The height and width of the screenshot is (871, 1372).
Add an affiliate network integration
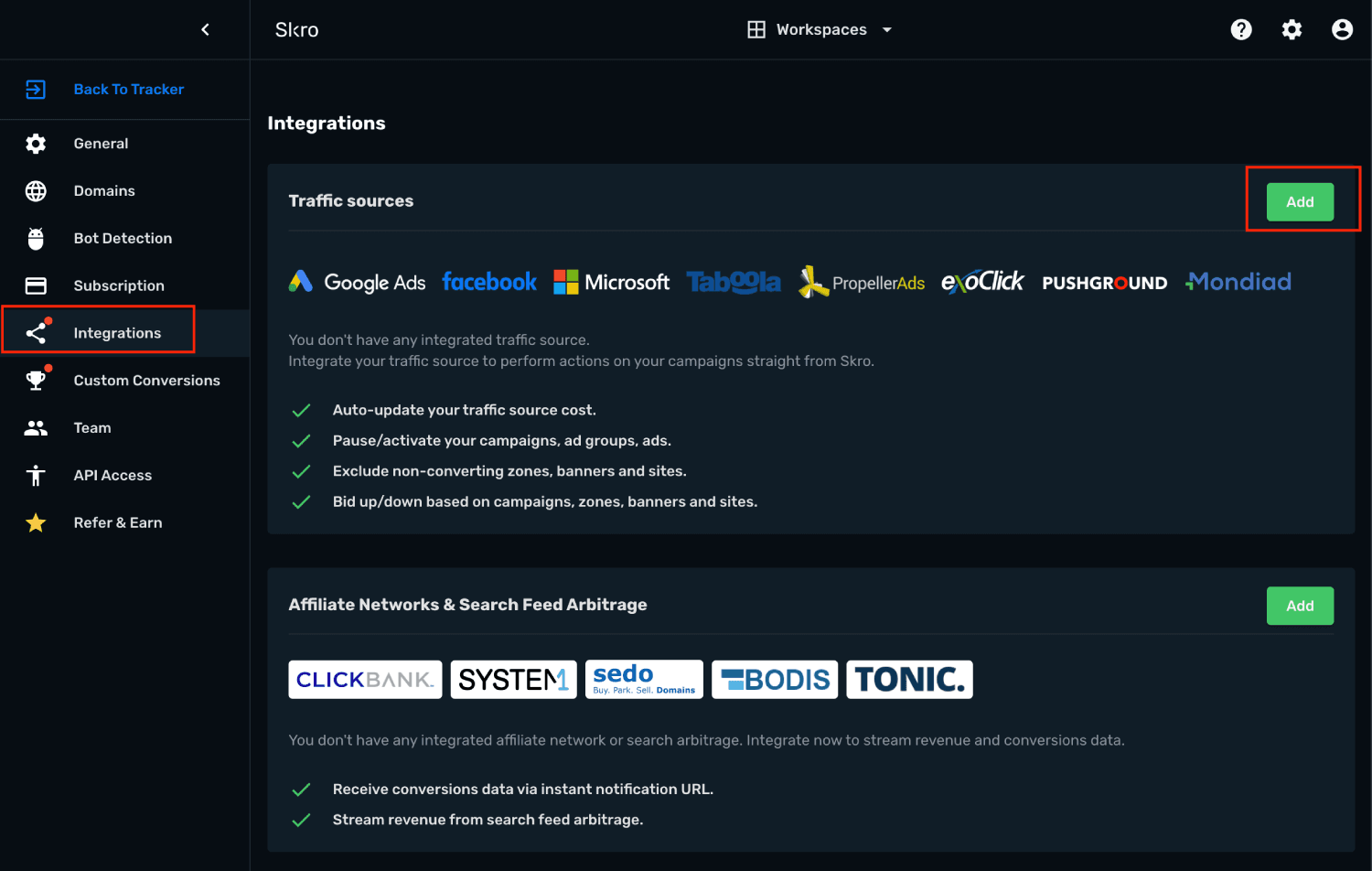1300,606
